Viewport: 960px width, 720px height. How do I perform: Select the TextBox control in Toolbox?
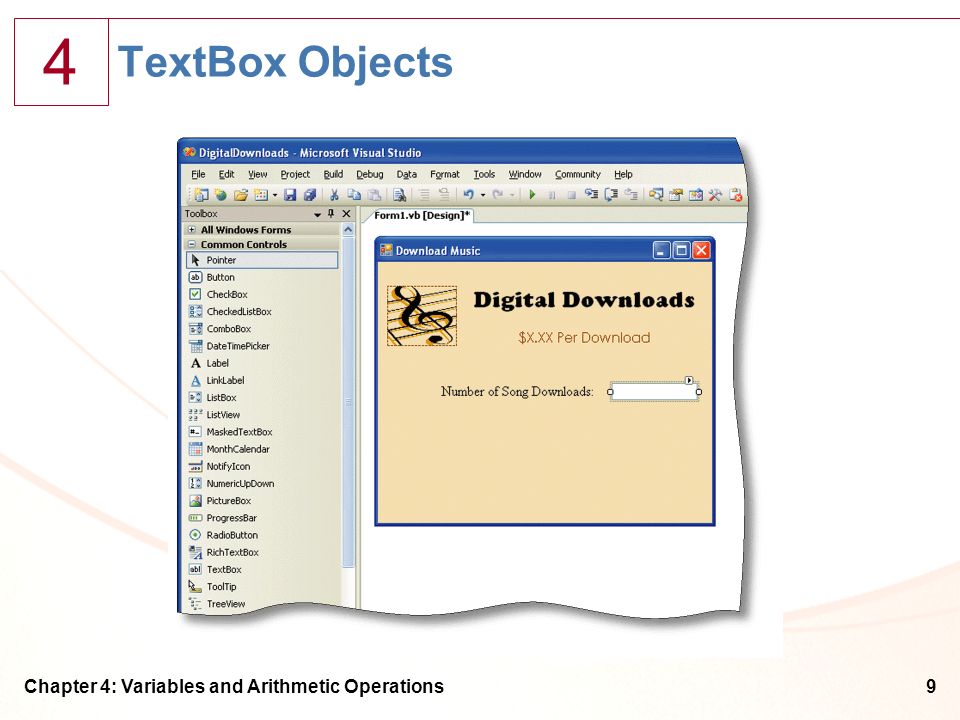(262, 569)
